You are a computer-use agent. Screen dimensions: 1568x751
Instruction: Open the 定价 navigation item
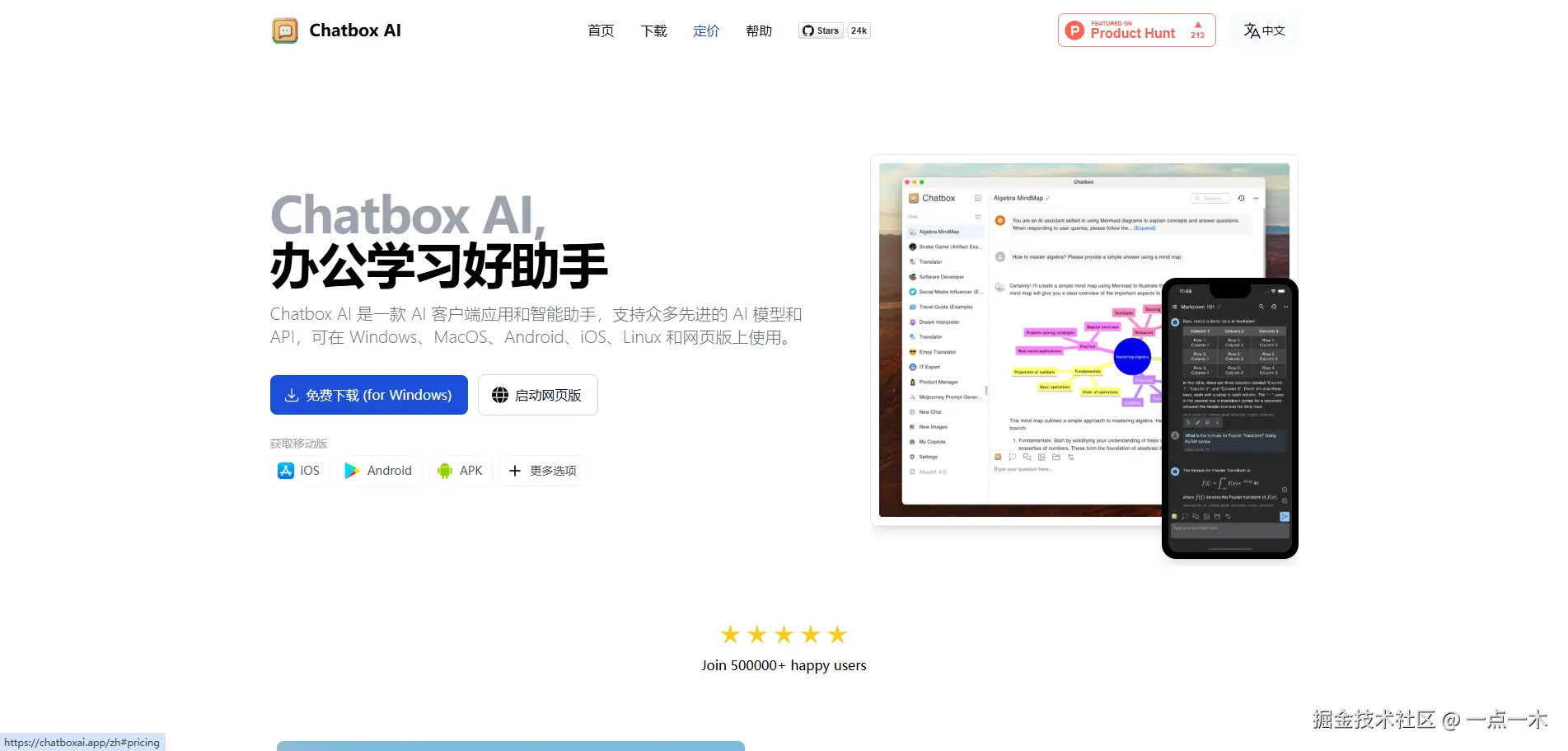(705, 31)
